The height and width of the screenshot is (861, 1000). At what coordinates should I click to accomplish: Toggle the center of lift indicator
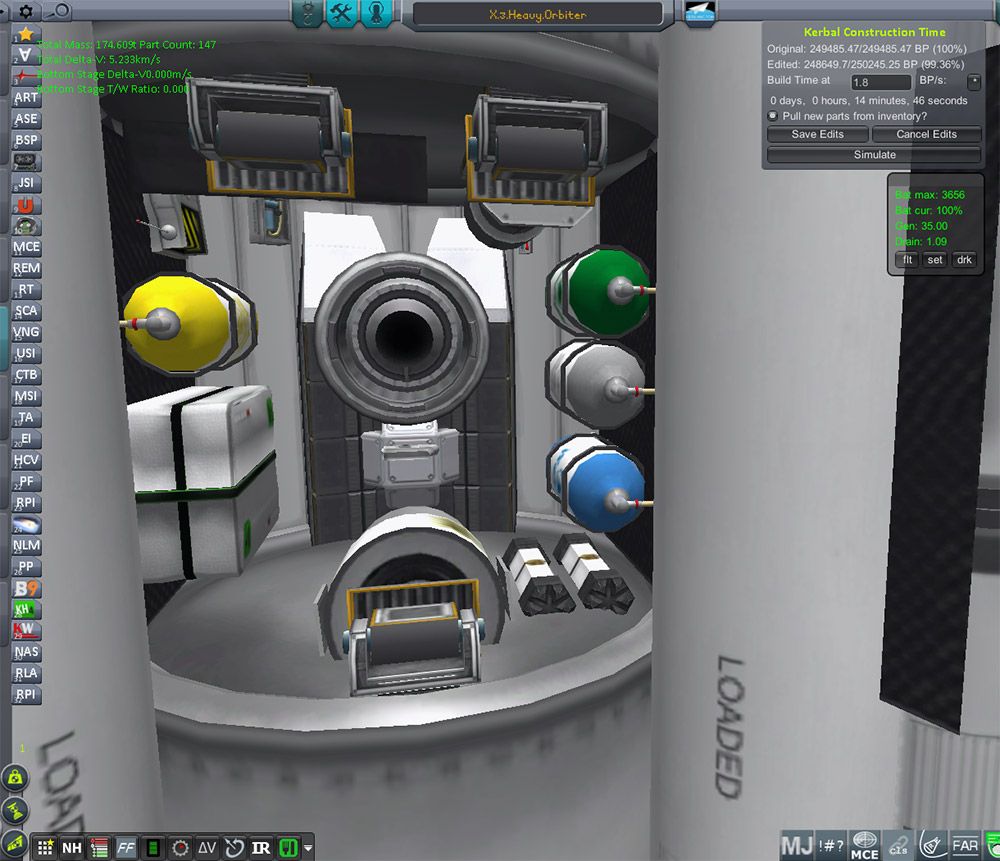tap(14, 843)
